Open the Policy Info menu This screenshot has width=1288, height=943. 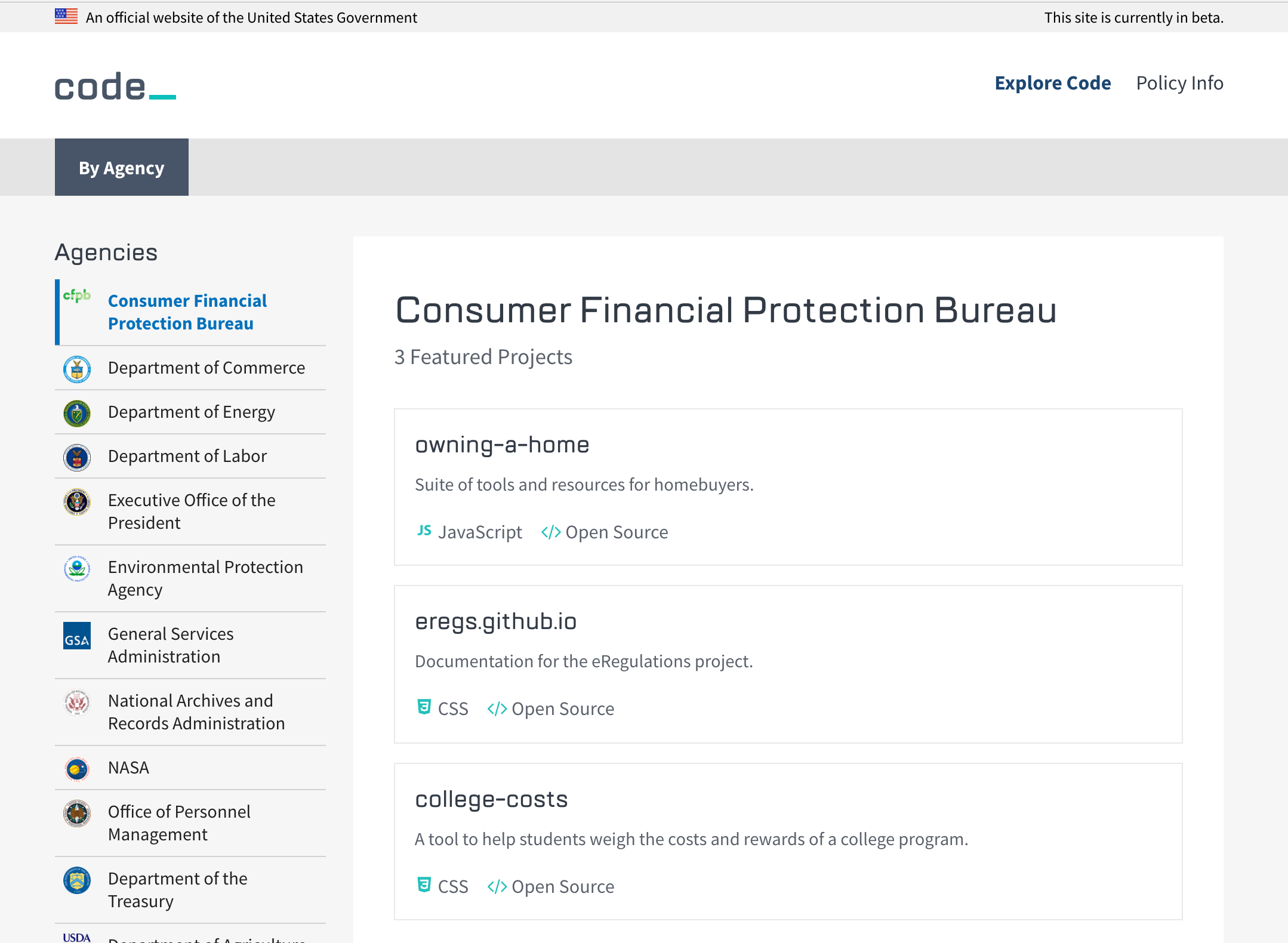point(1180,83)
